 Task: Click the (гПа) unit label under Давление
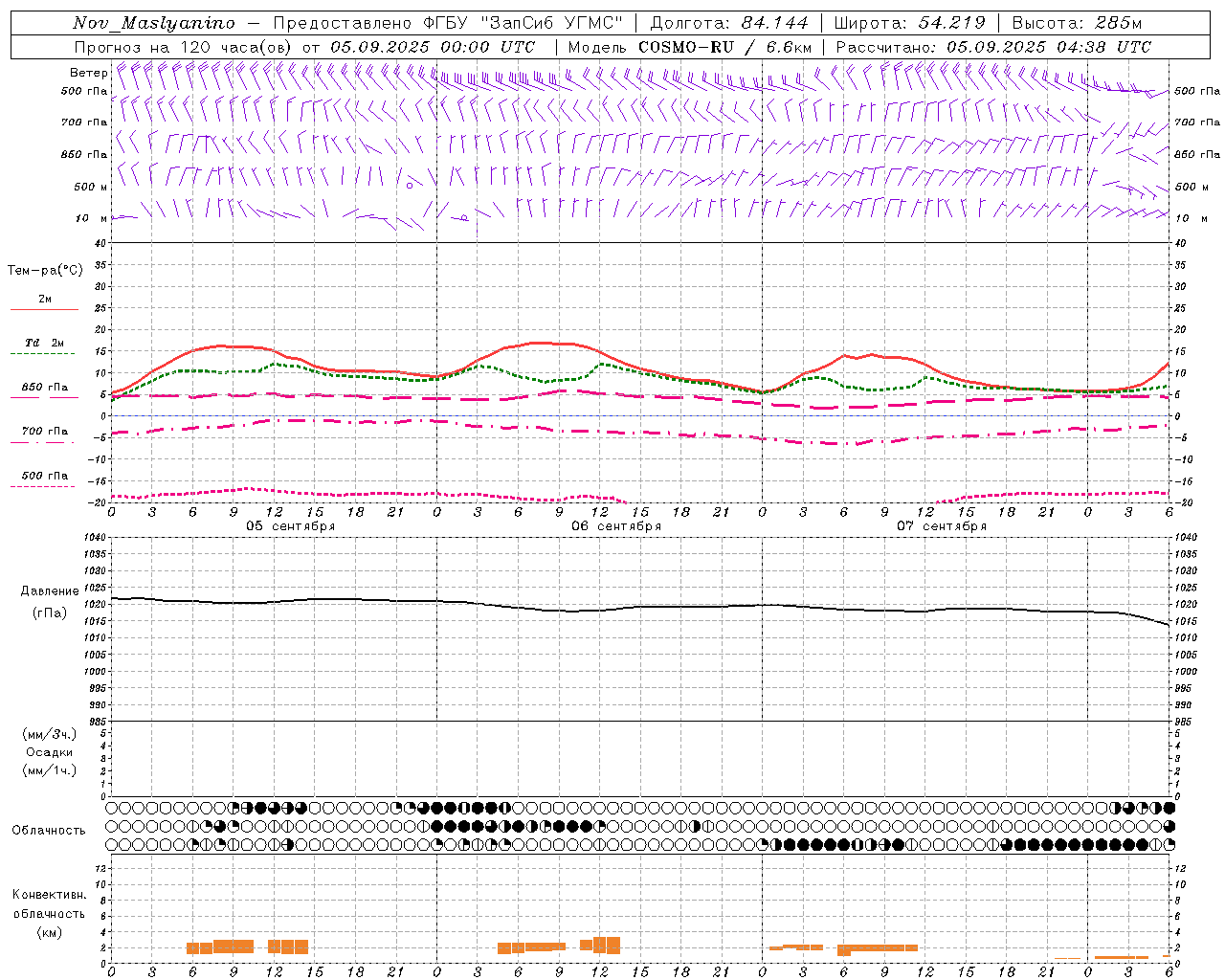pyautogui.click(x=49, y=612)
